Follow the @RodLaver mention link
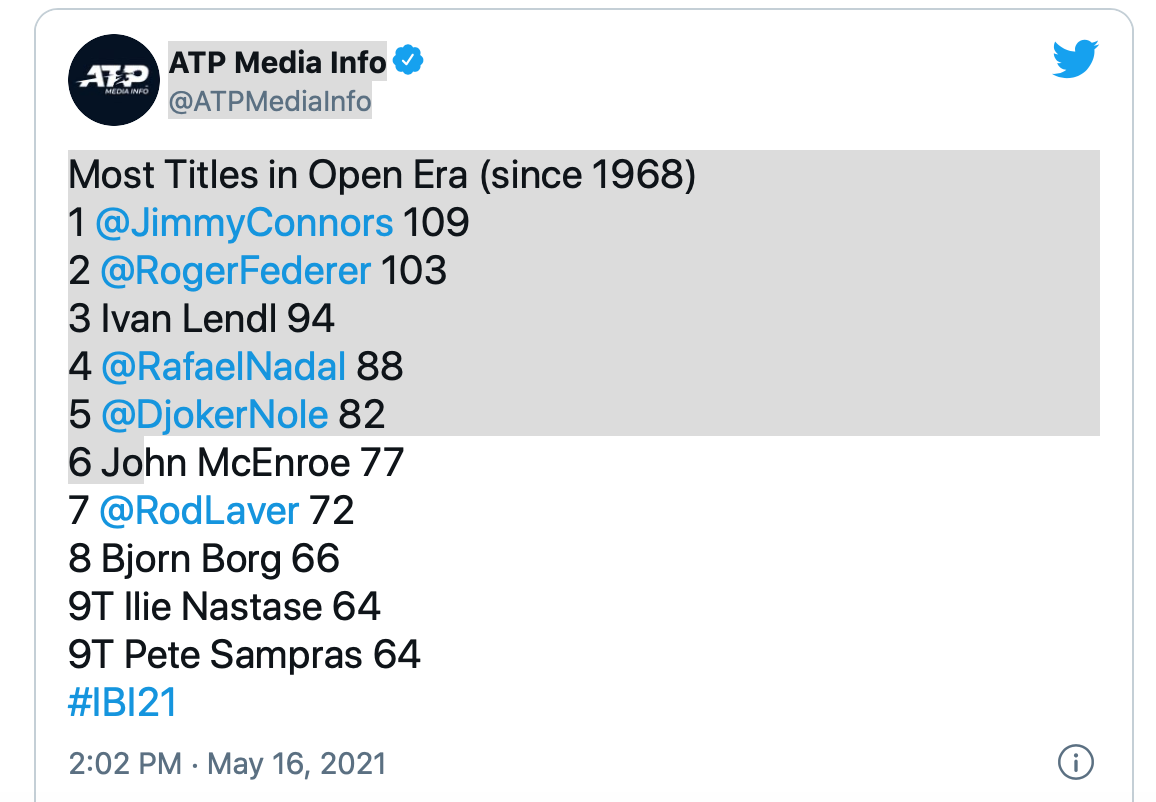Image resolution: width=1156 pixels, height=802 pixels. (x=199, y=510)
